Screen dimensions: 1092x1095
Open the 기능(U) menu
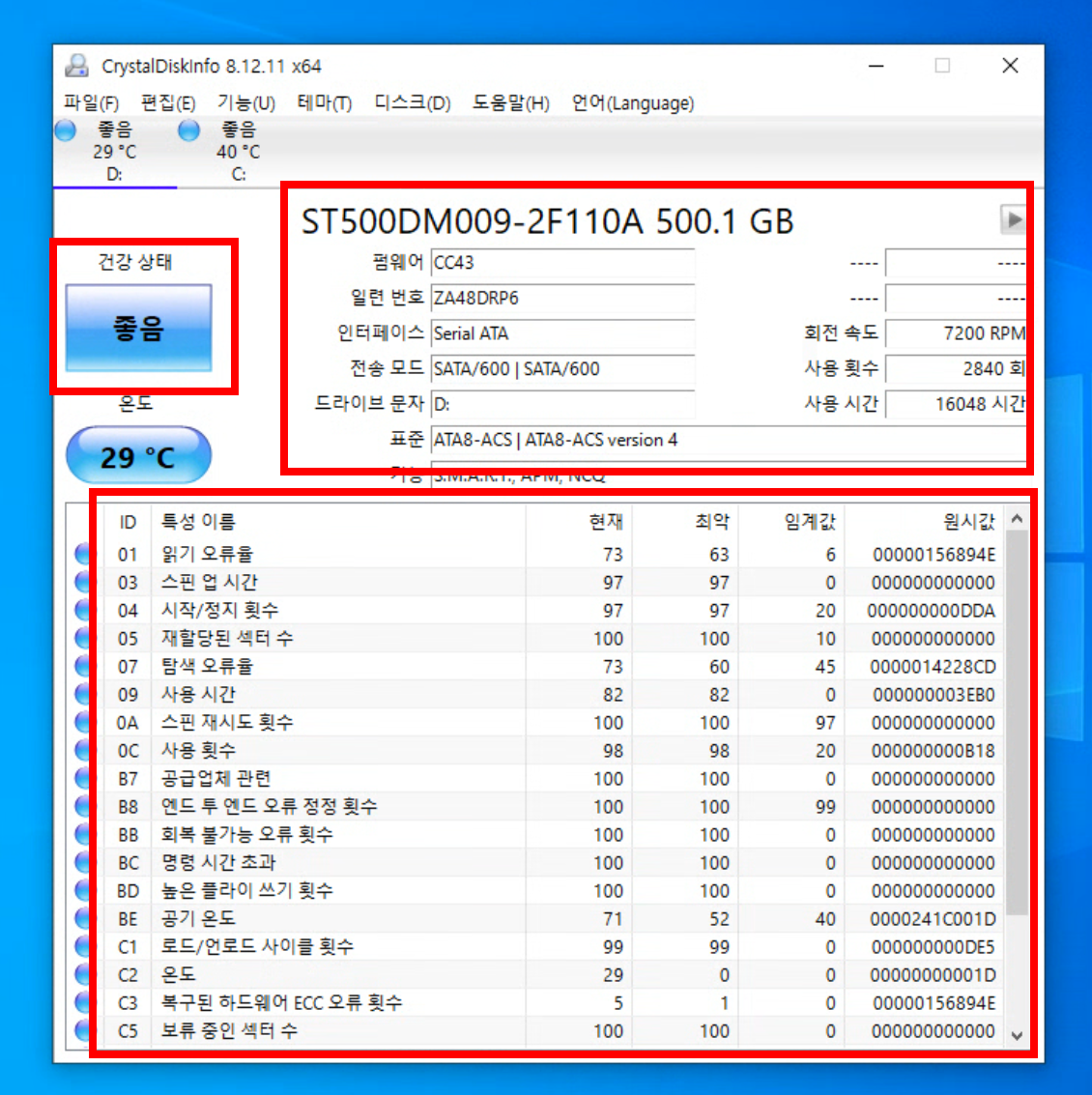(245, 103)
